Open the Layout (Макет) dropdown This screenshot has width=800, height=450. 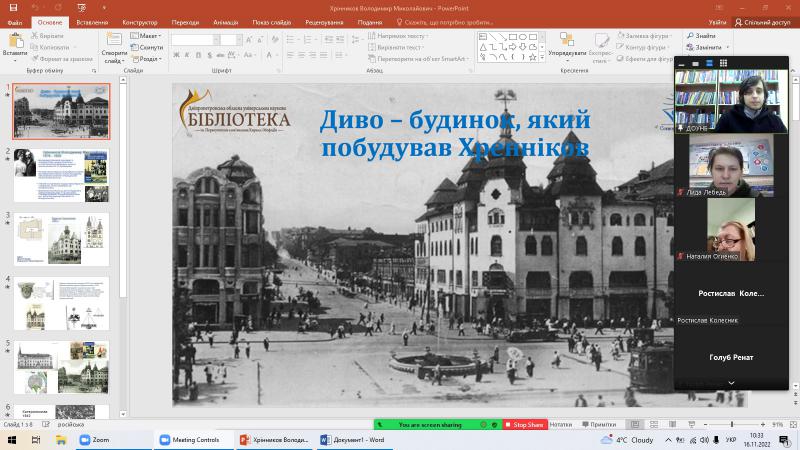(146, 36)
